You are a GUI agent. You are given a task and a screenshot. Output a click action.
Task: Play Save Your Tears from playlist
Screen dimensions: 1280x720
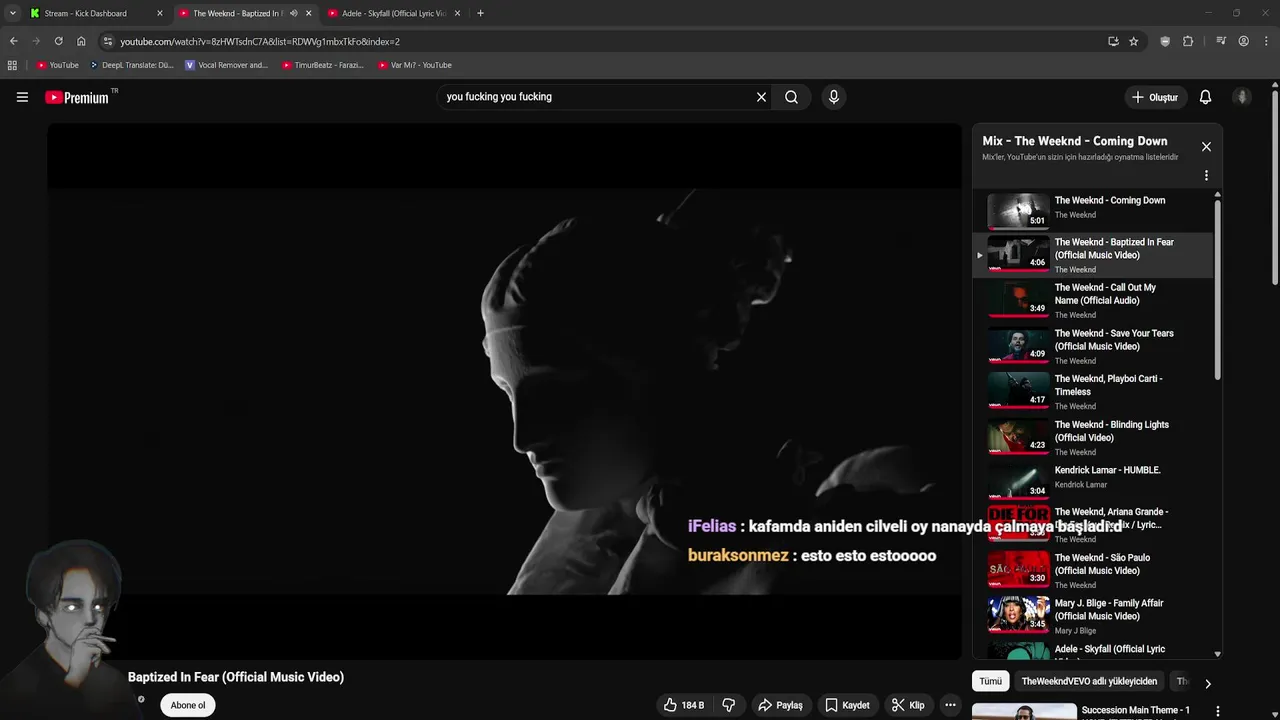[1093, 346]
